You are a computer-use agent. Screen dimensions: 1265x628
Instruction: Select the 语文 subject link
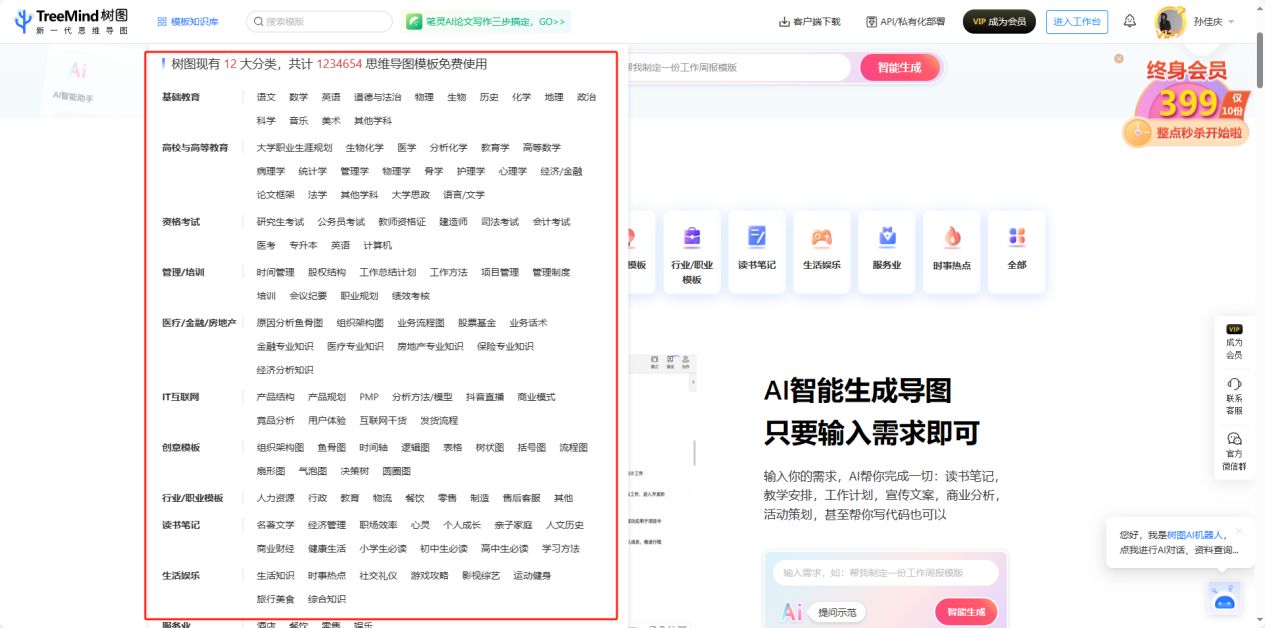(x=266, y=97)
